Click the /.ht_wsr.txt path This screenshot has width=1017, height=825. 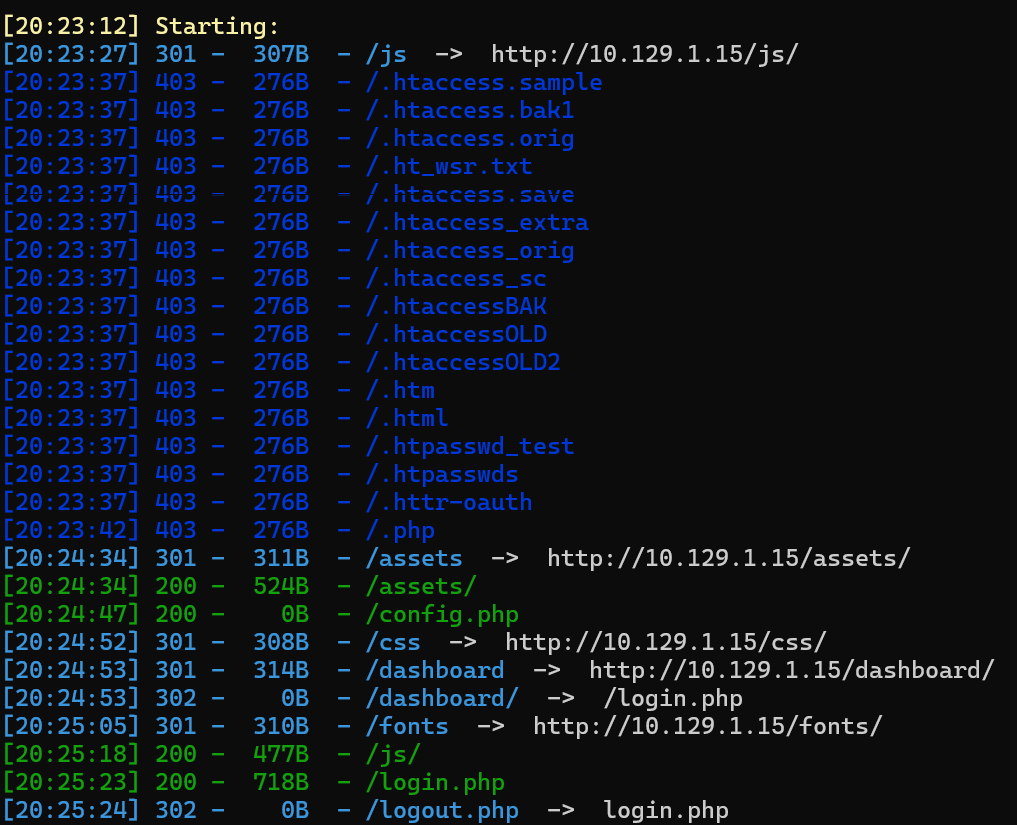pos(449,166)
